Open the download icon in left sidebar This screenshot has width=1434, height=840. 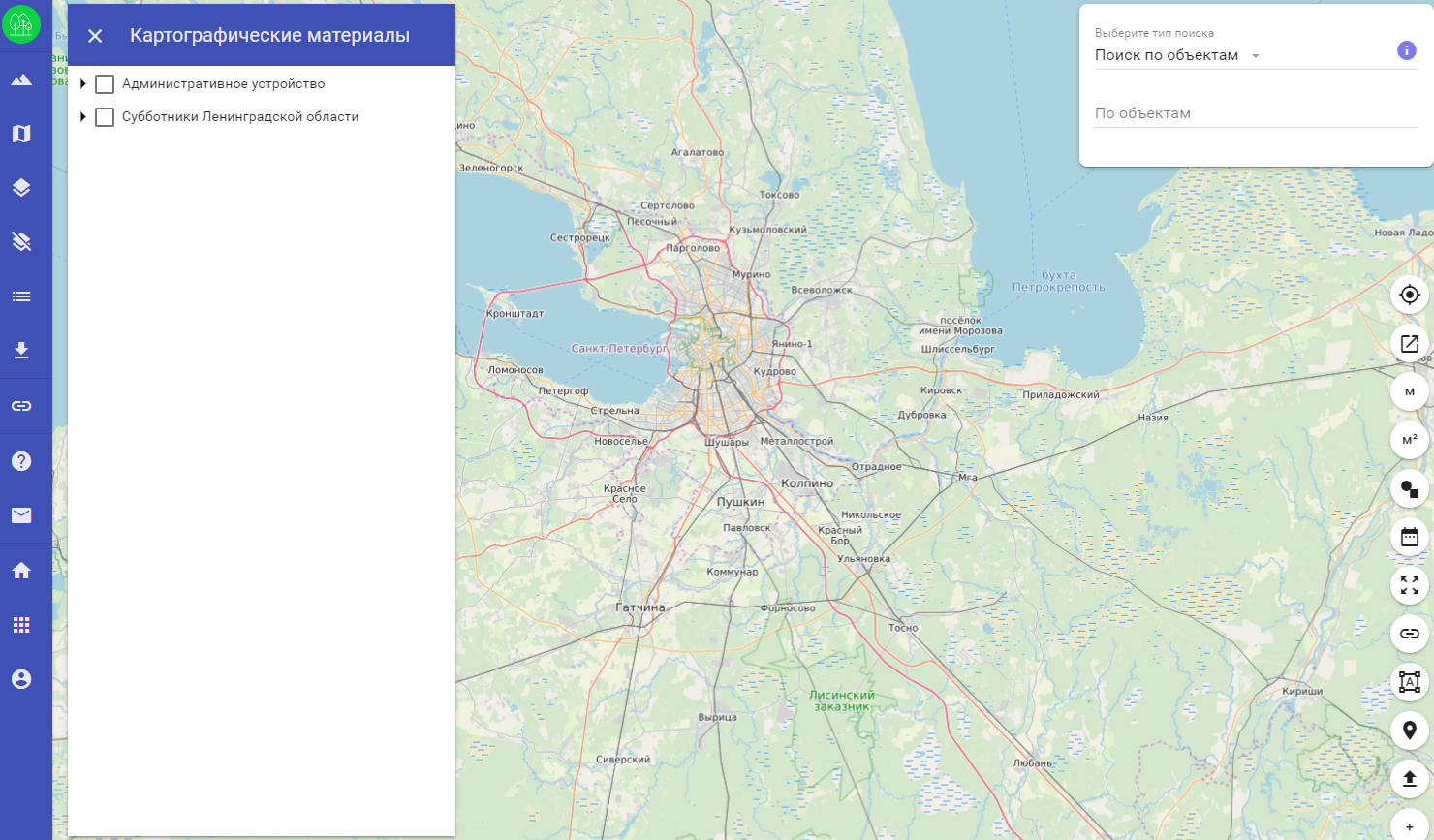tap(21, 351)
